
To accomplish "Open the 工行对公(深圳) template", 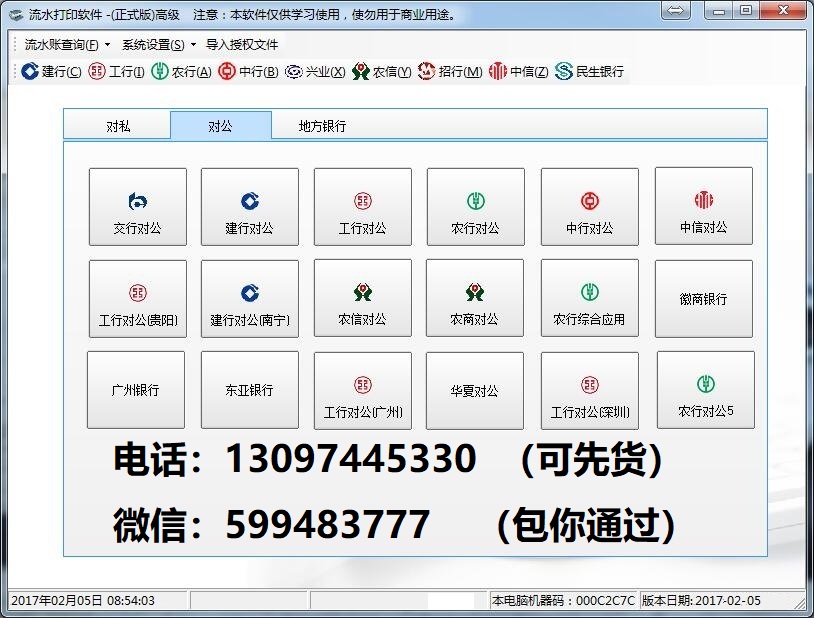I will click(590, 391).
